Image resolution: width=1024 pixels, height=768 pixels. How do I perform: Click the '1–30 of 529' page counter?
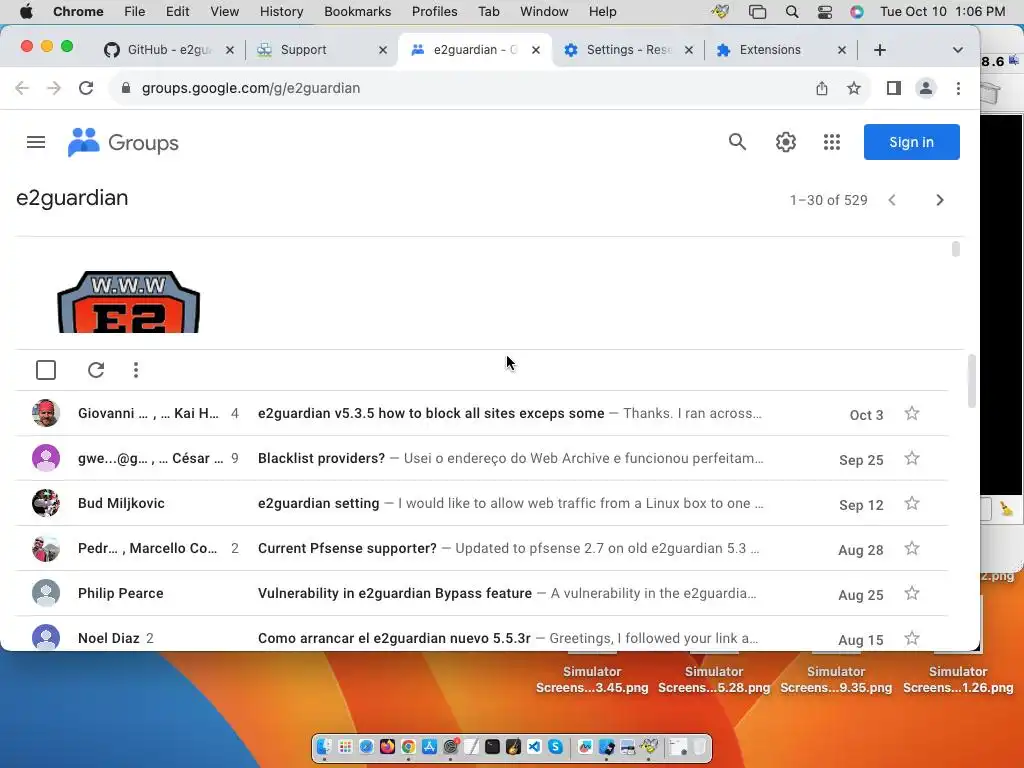(828, 200)
